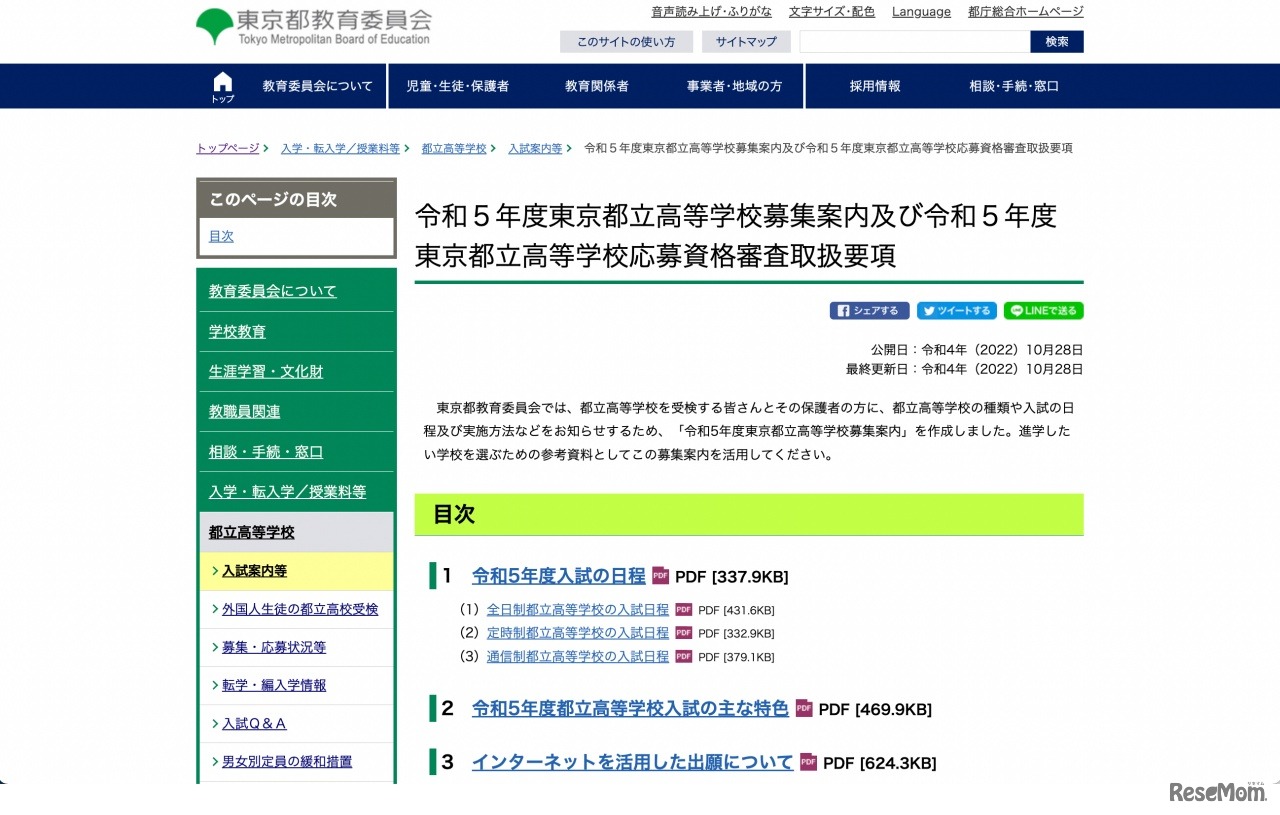Click the このサイトの使い方 button
Viewport: 1280px width, 815px height.
pos(626,42)
